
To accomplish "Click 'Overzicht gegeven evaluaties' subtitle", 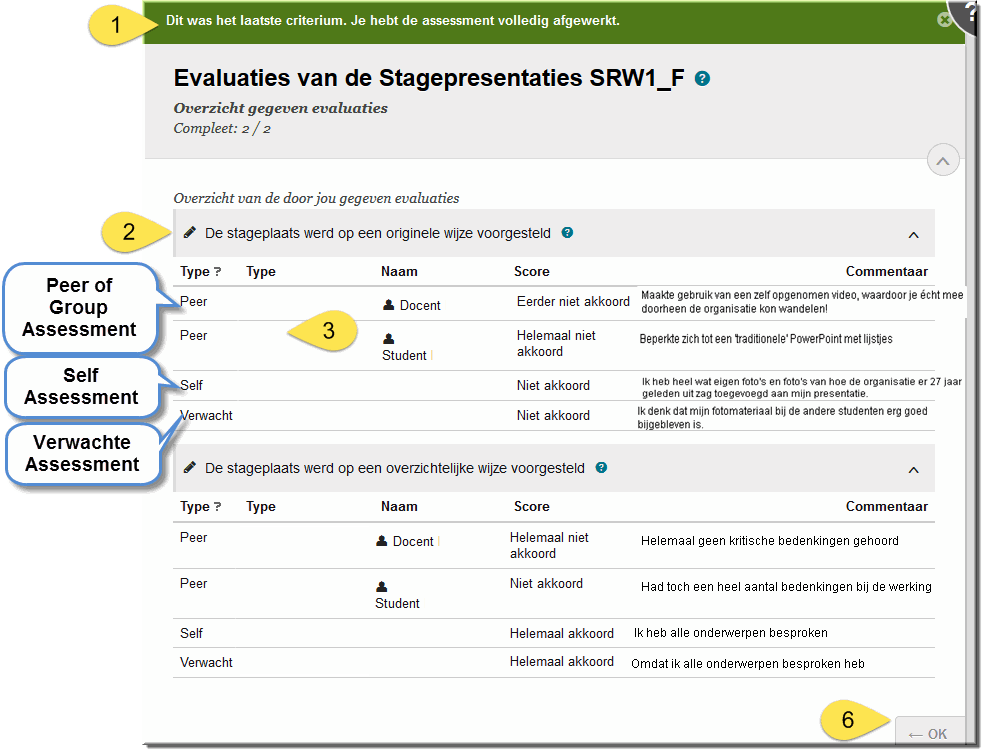I will tap(281, 108).
